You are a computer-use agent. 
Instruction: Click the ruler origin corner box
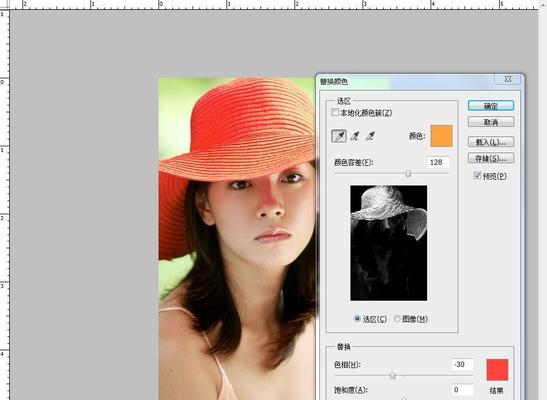[x=5, y=4]
